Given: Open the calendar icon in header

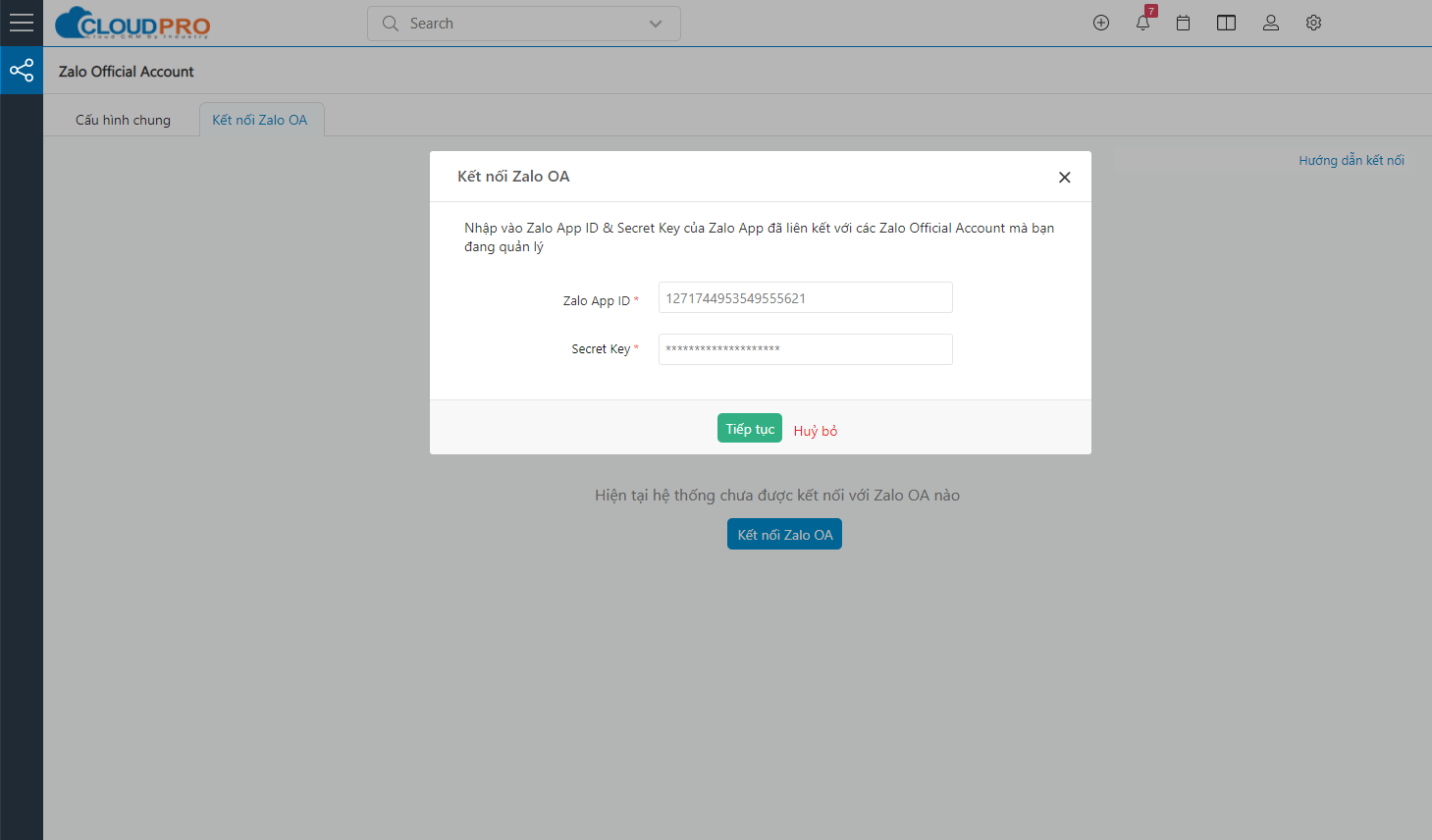Looking at the screenshot, I should click(1184, 23).
